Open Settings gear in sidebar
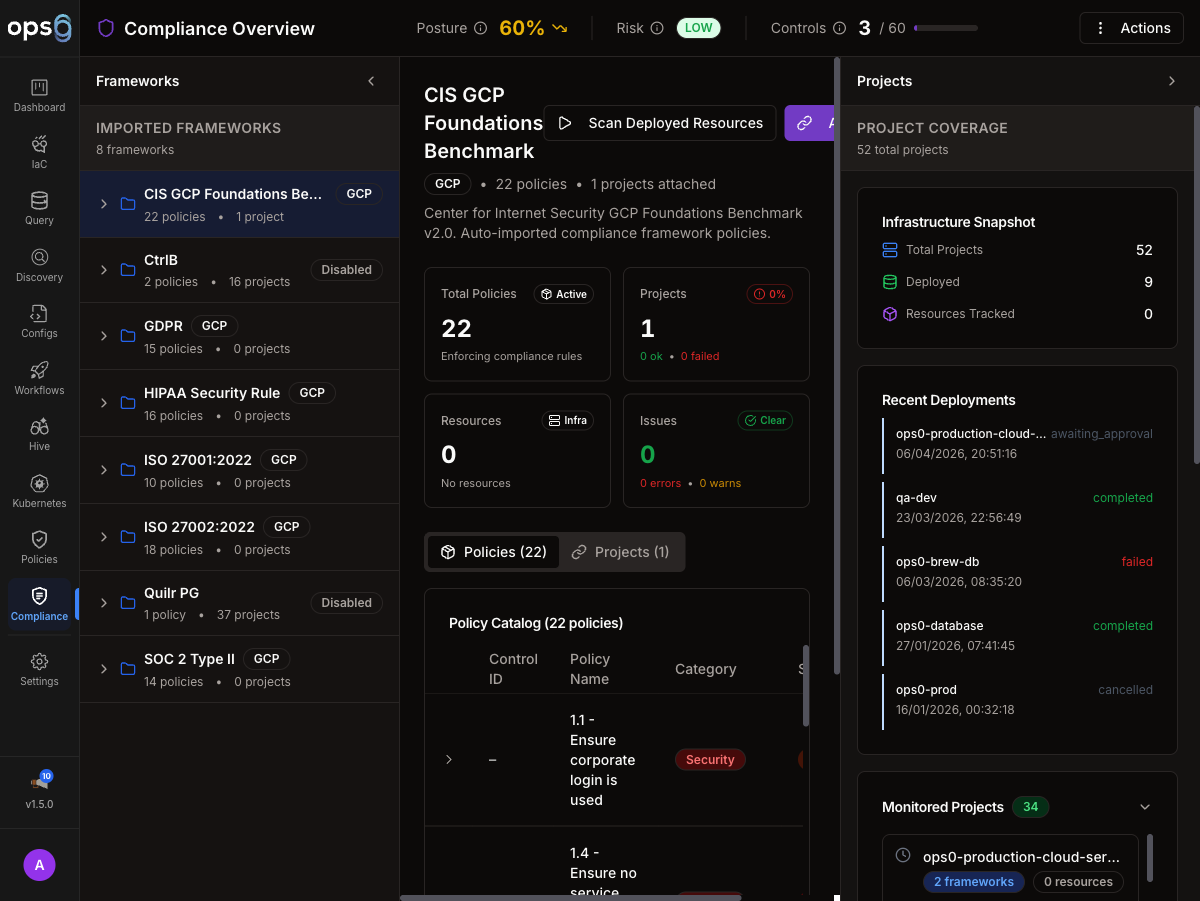This screenshot has width=1200, height=901. coord(39,662)
